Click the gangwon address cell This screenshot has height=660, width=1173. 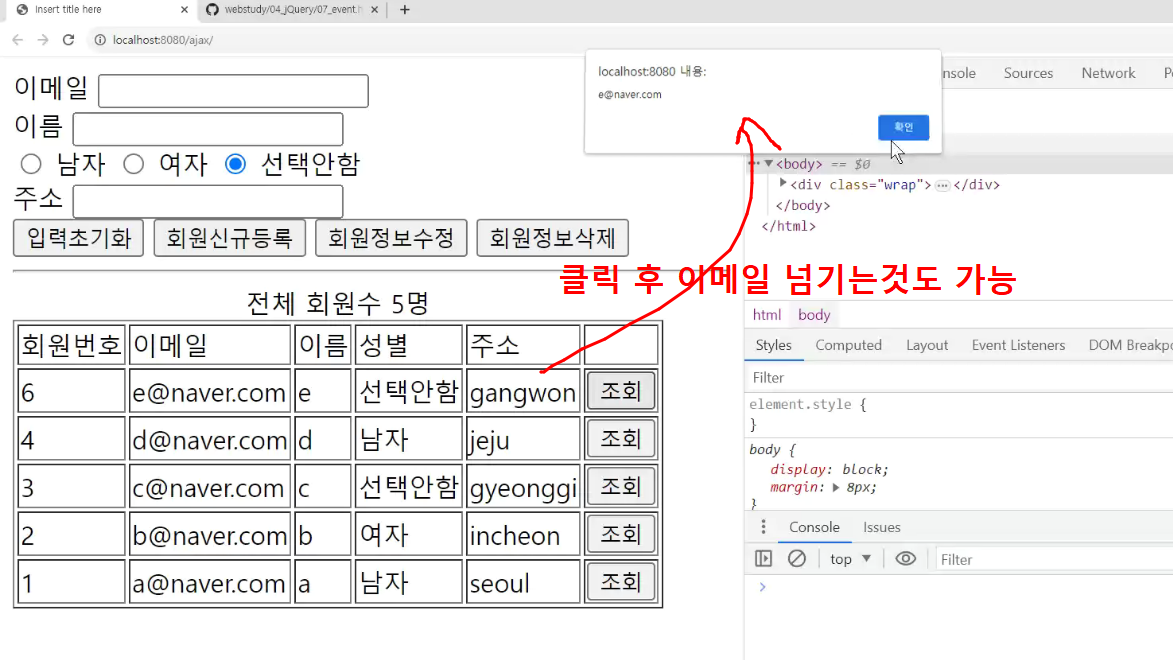[523, 391]
